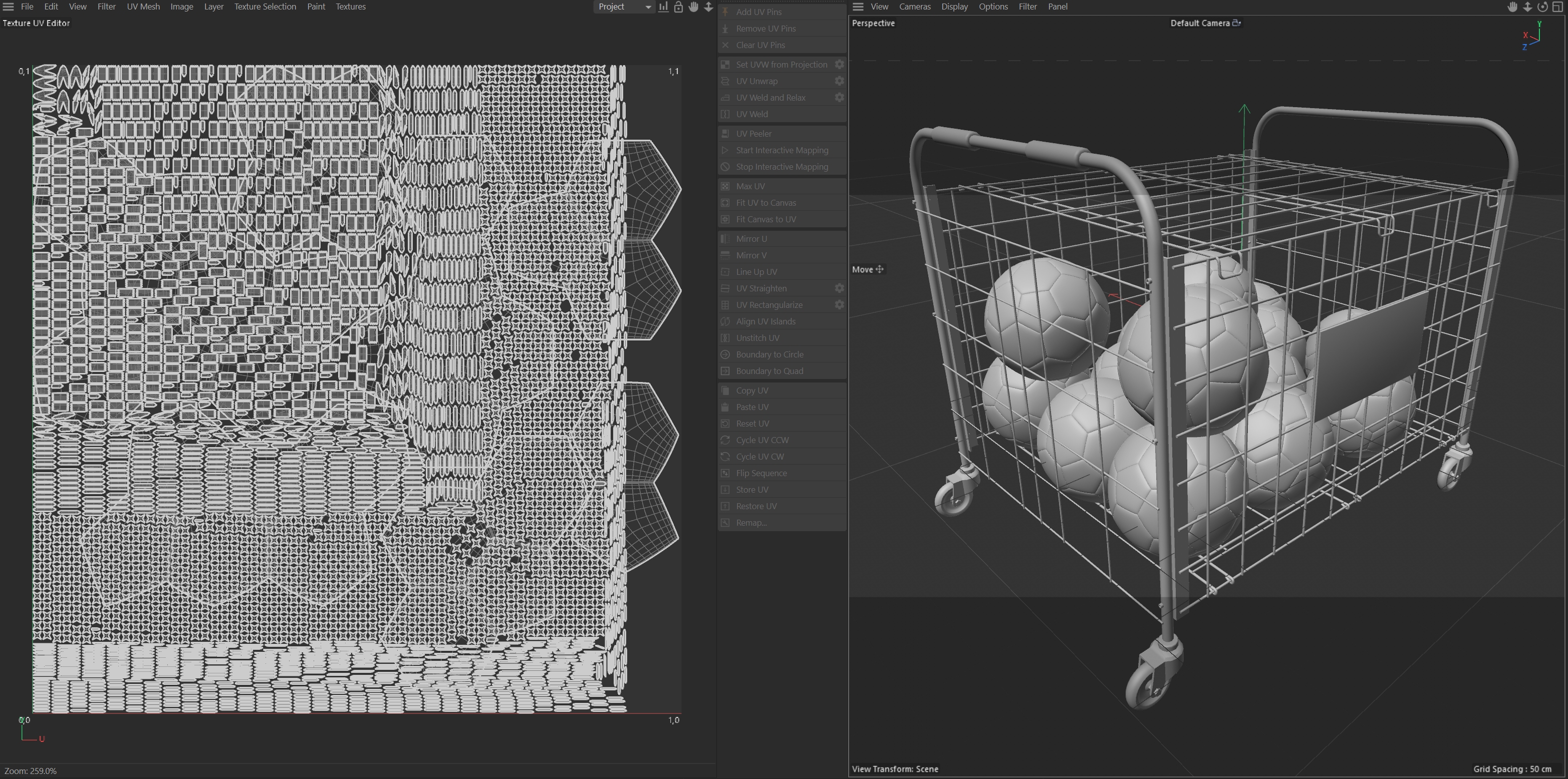This screenshot has height=779, width=1568.
Task: Open settings gear for UV Straighten
Action: click(x=840, y=288)
